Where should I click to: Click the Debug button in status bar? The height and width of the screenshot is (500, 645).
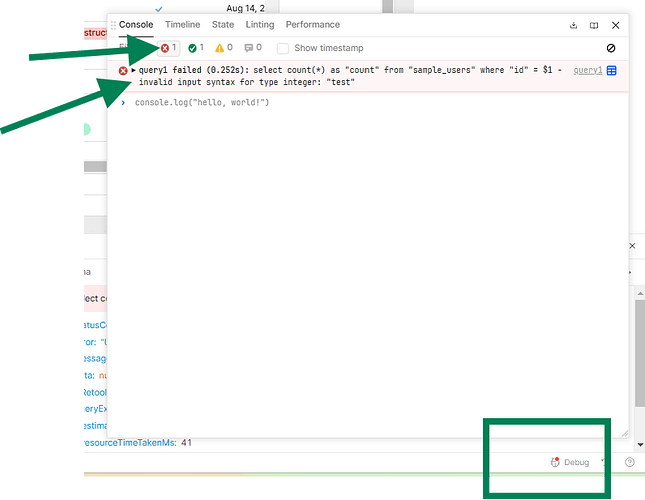570,462
